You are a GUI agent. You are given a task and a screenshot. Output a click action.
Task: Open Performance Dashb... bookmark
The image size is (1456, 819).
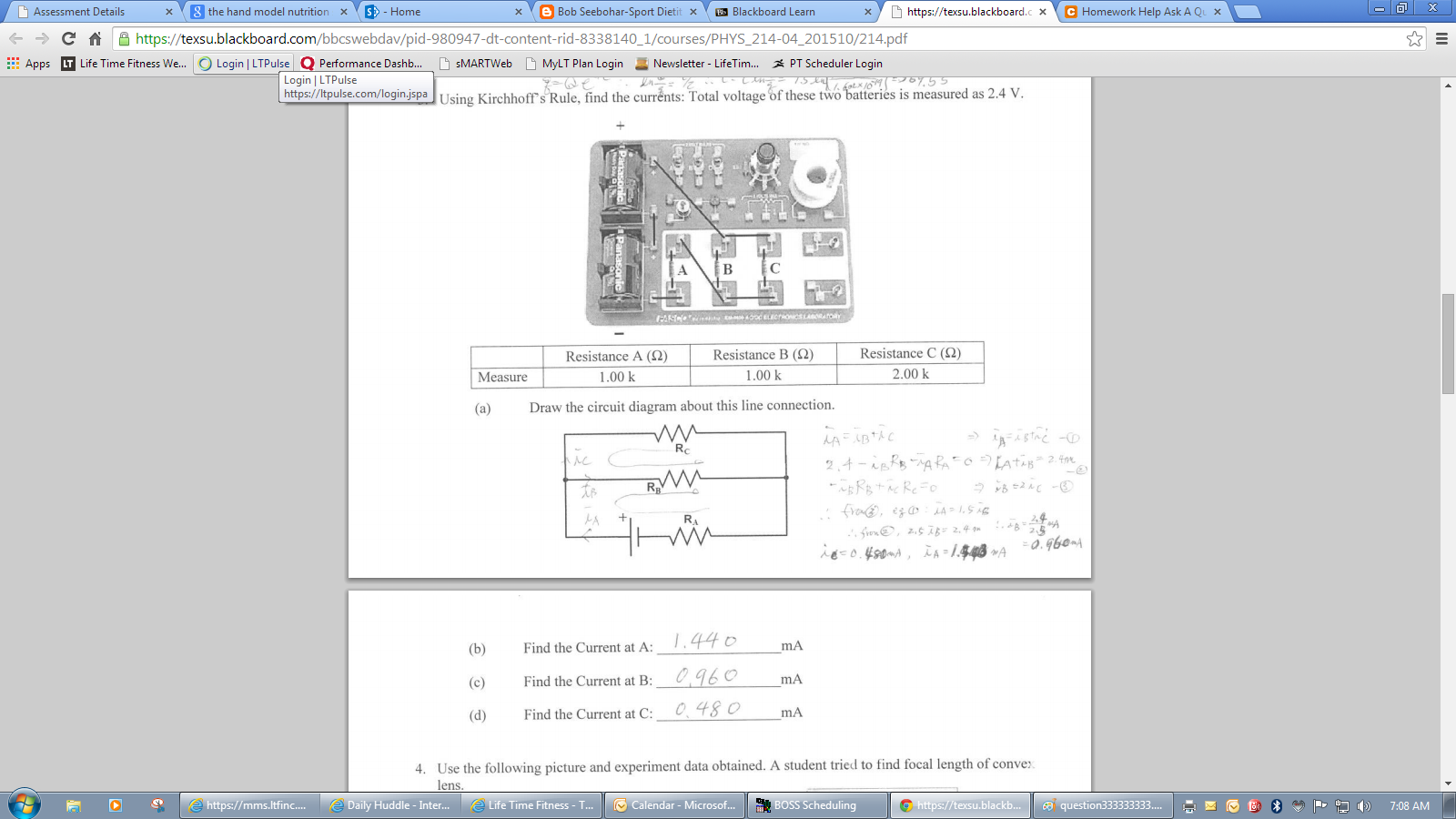[x=362, y=64]
